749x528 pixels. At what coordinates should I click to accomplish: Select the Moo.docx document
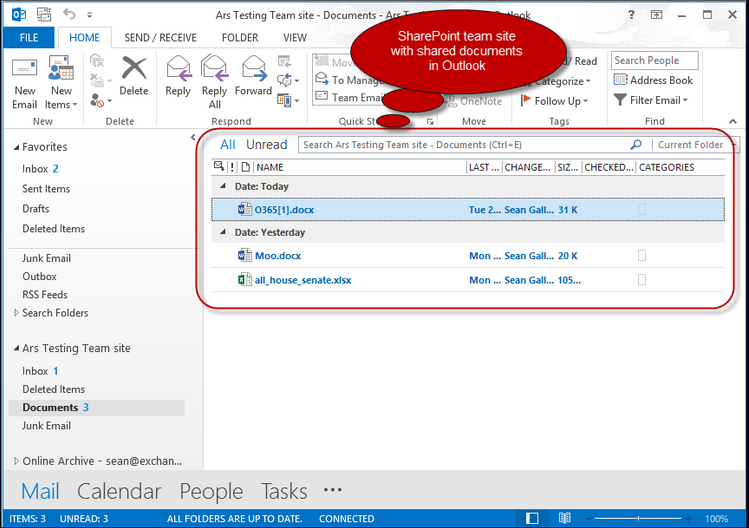click(x=468, y=256)
